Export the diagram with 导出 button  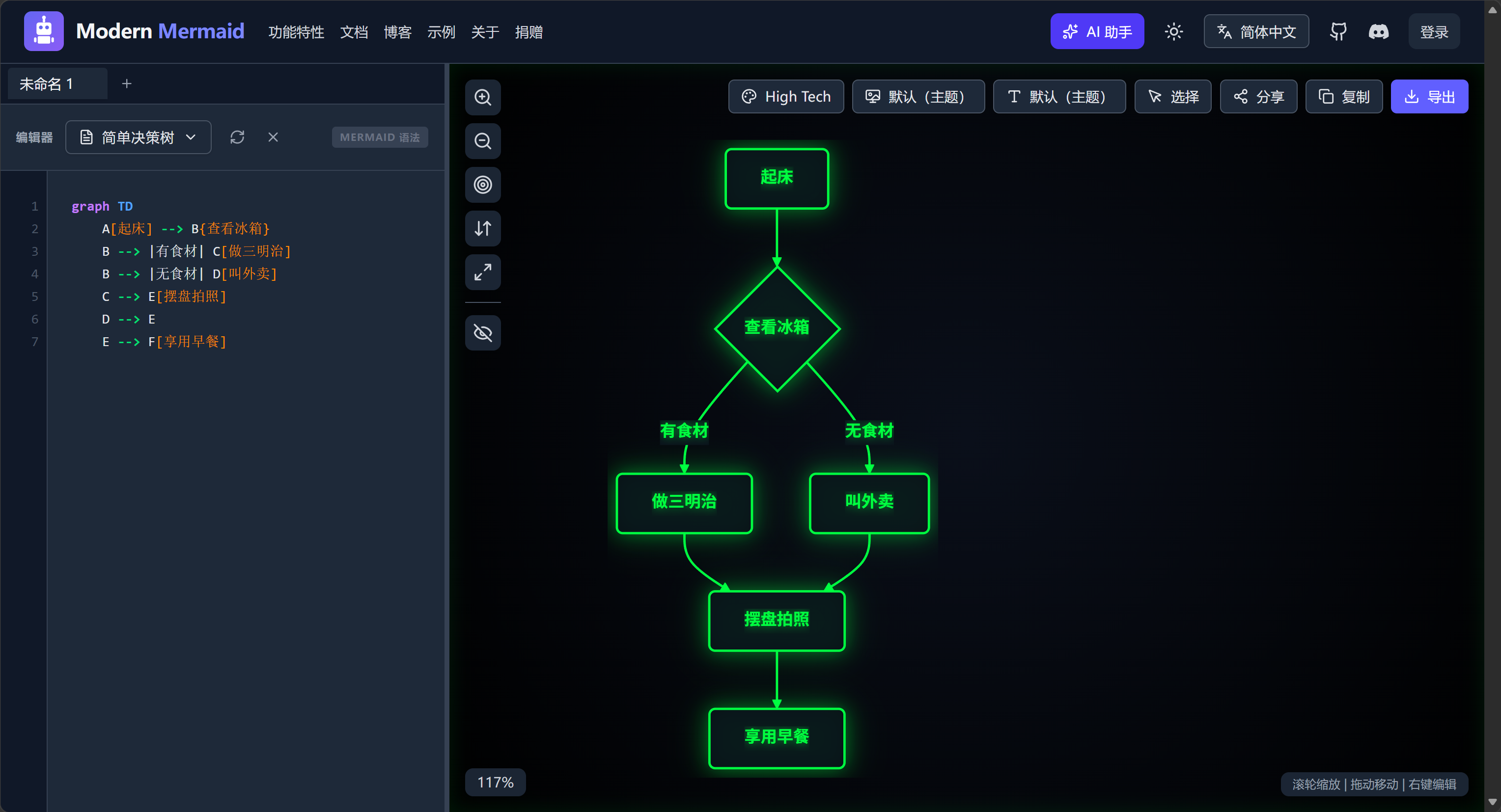tap(1429, 97)
